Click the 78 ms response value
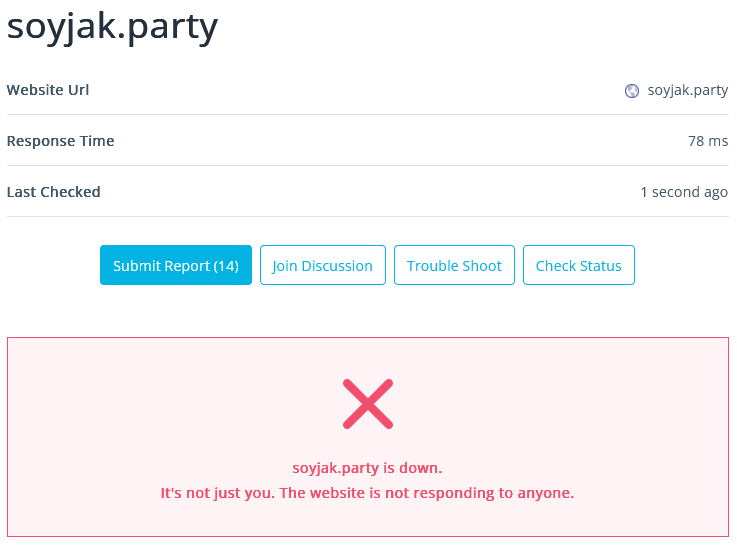 (708, 141)
